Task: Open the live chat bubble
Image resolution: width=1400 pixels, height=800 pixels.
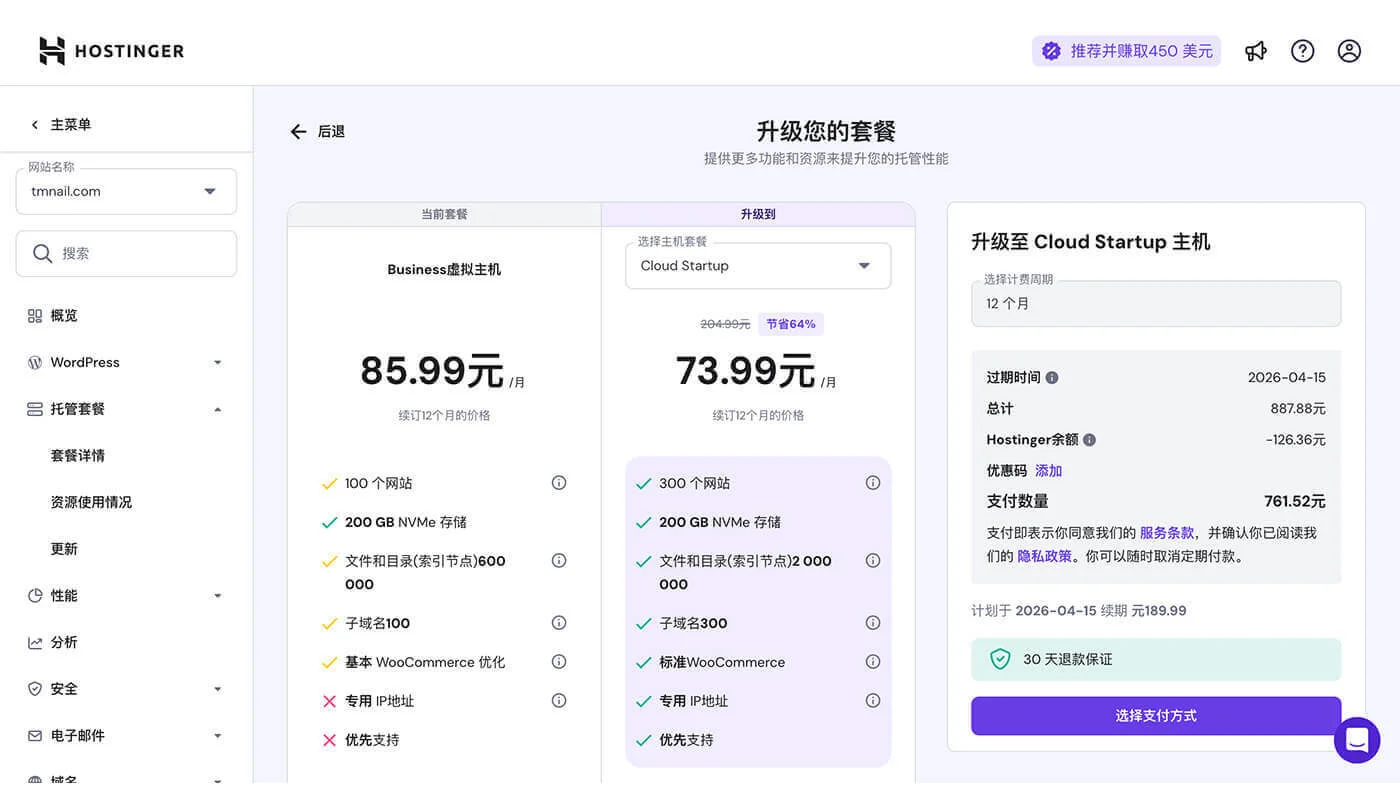Action: [1357, 740]
